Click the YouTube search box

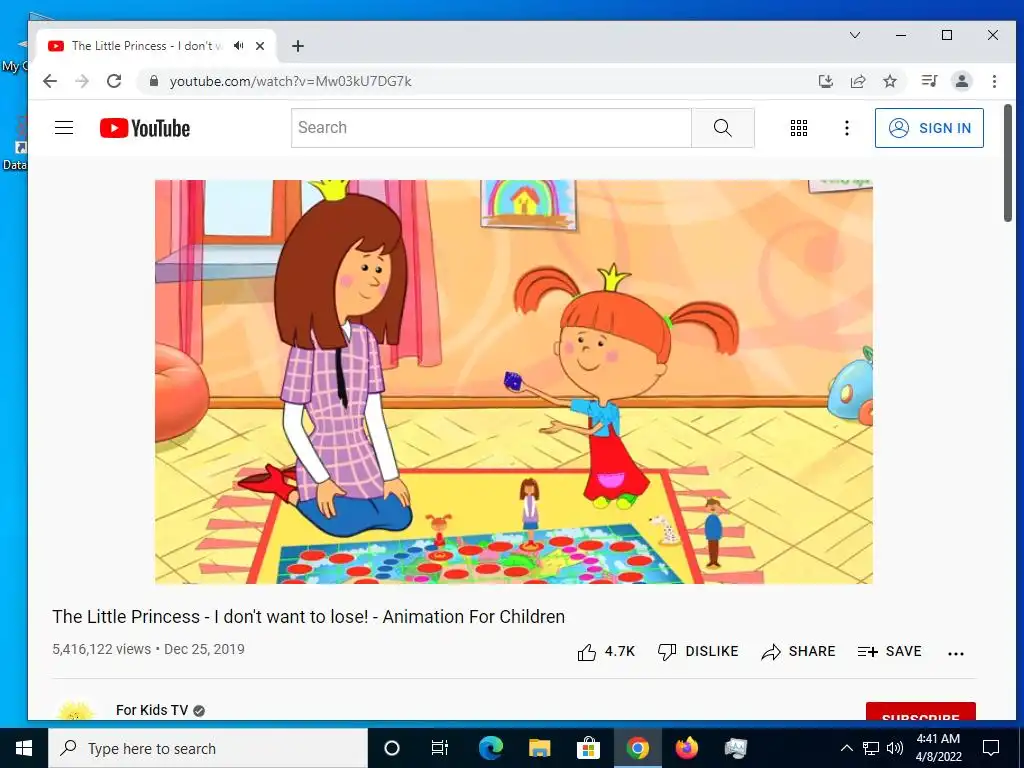[491, 128]
